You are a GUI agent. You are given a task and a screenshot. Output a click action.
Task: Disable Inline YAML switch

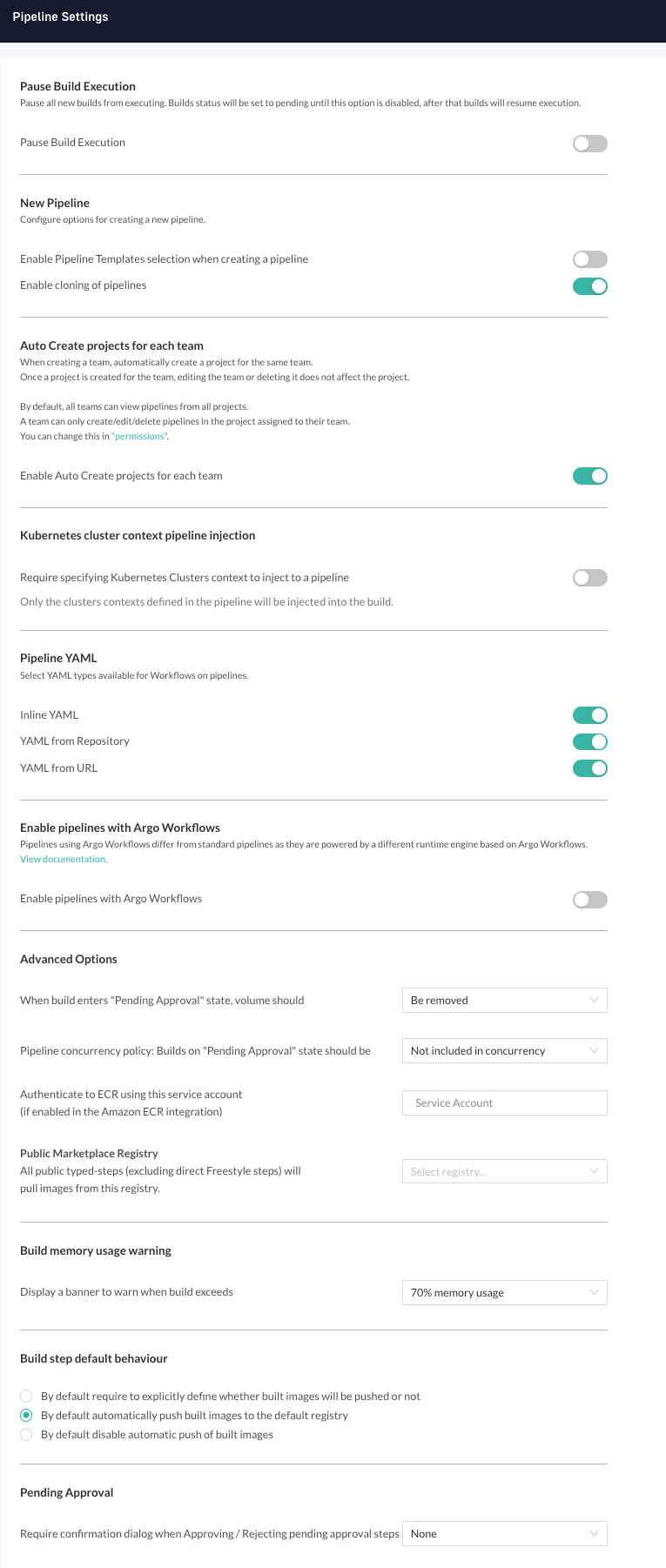[x=589, y=715]
